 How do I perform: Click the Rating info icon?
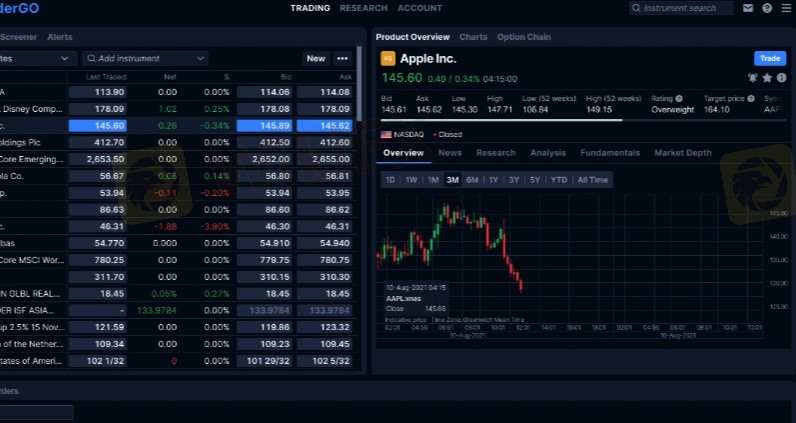(x=679, y=99)
